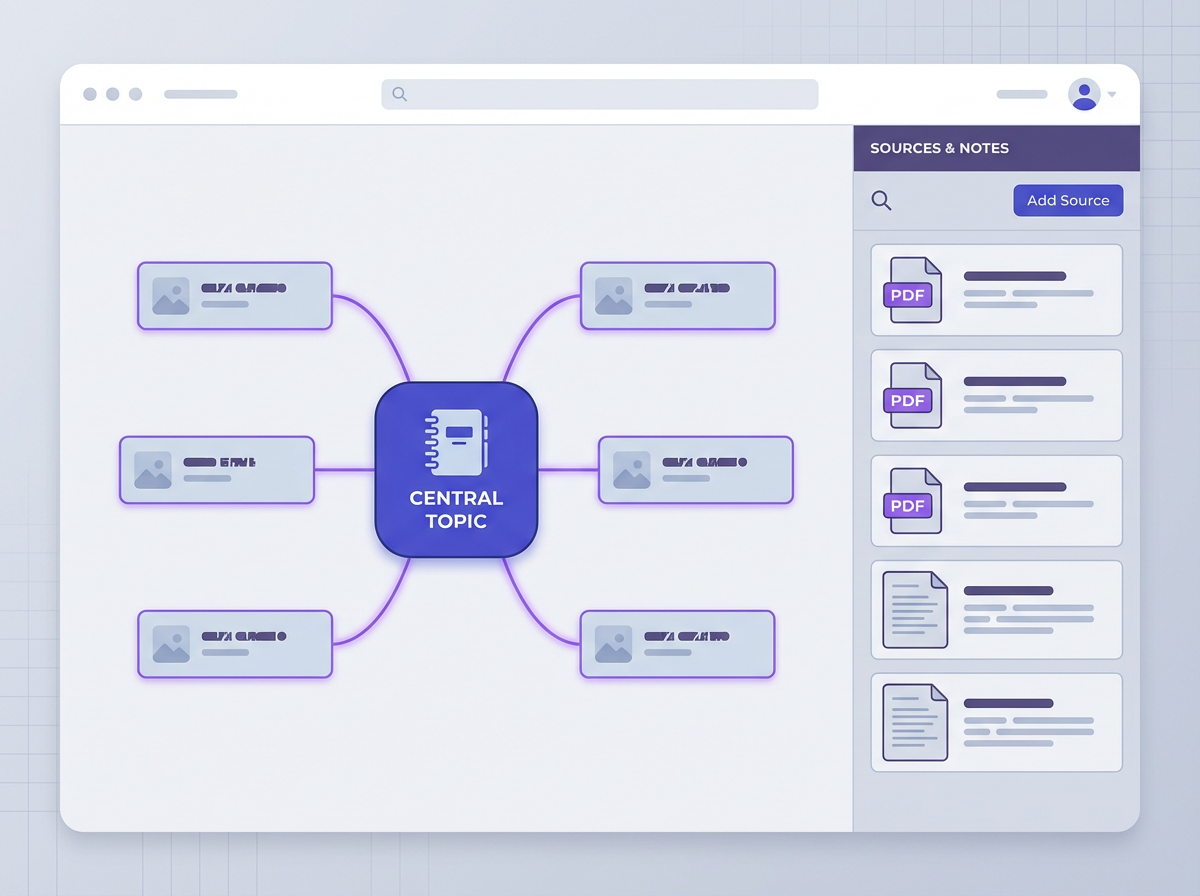Open the second PDF source entry in the sidebar
The image size is (1200, 896).
[x=996, y=394]
